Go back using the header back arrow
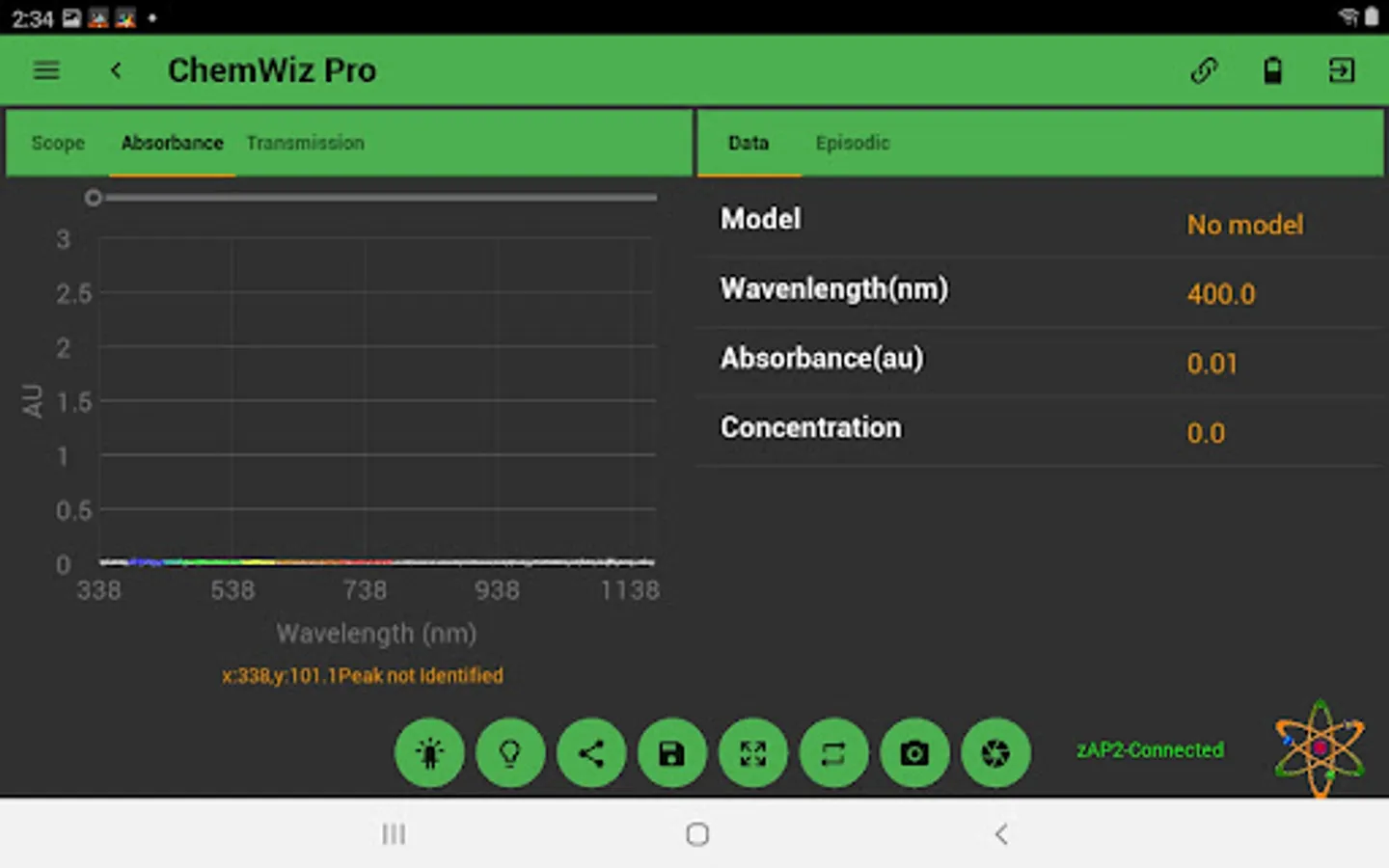Image resolution: width=1389 pixels, height=868 pixels. pos(116,70)
